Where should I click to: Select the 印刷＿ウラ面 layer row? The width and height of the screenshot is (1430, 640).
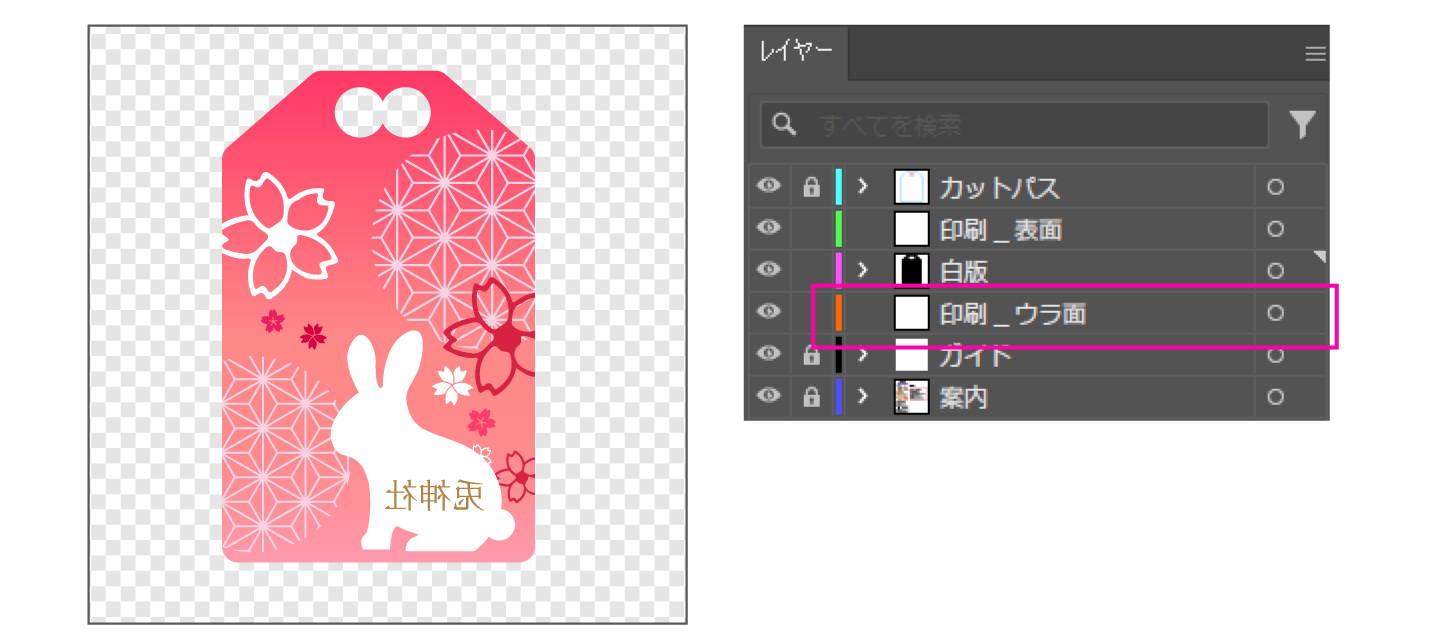[x=1037, y=313]
